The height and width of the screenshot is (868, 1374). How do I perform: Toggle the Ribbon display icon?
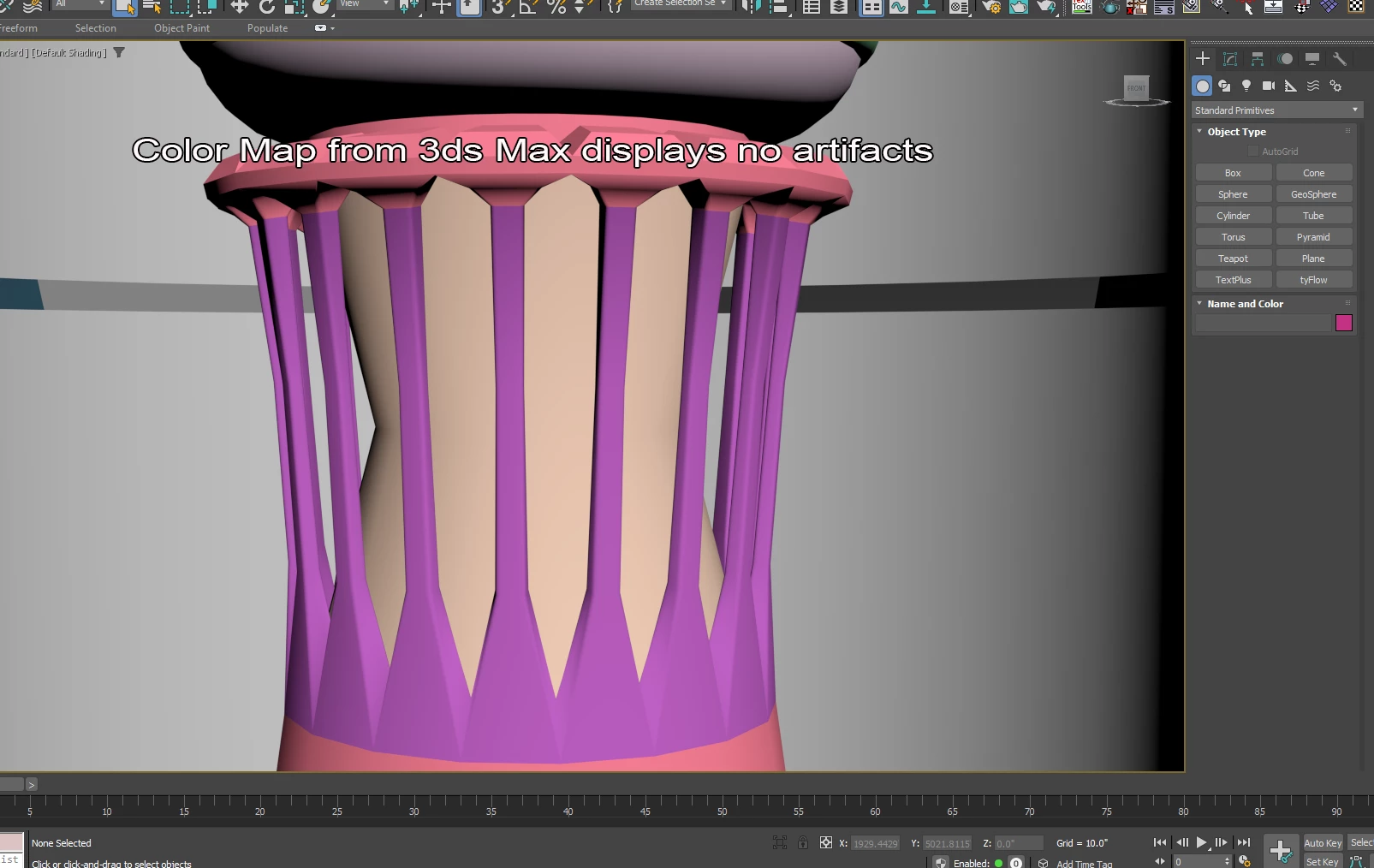pos(871,7)
